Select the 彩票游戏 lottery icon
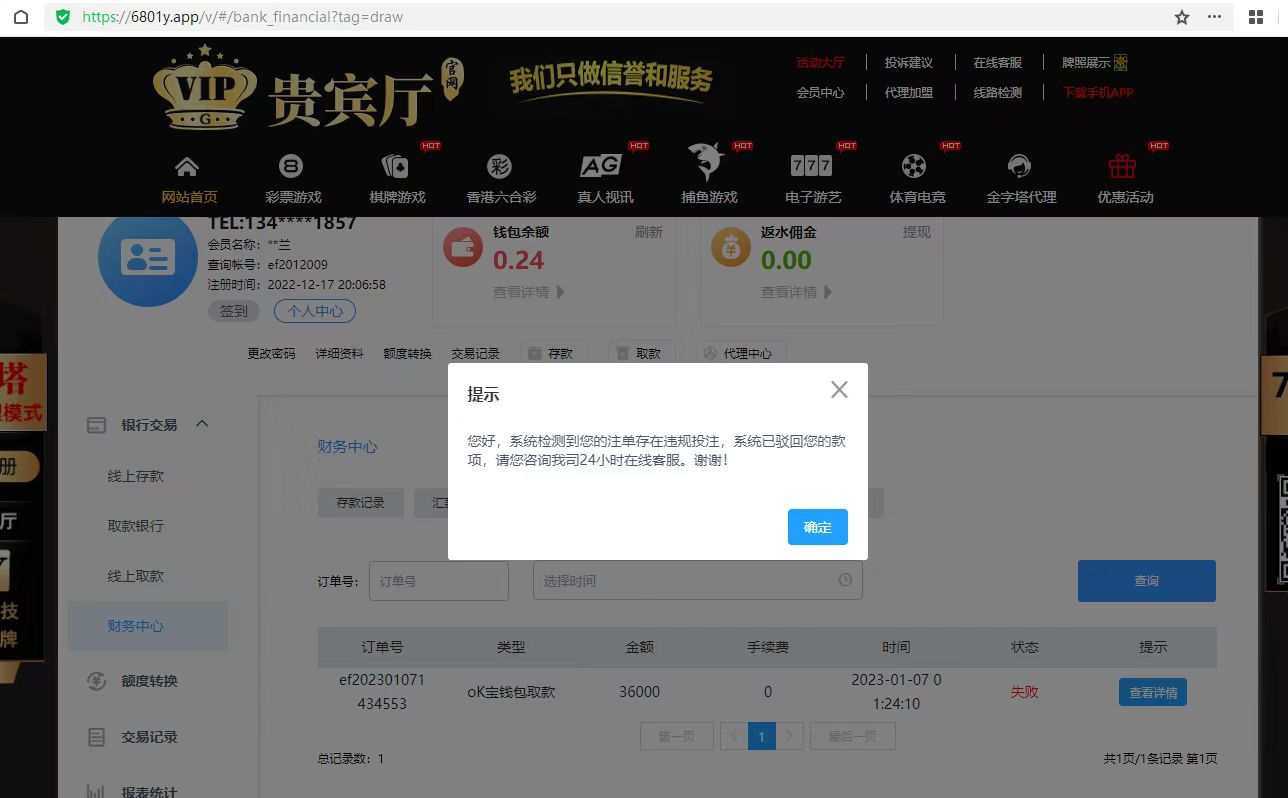Image resolution: width=1288 pixels, height=798 pixels. tap(292, 167)
